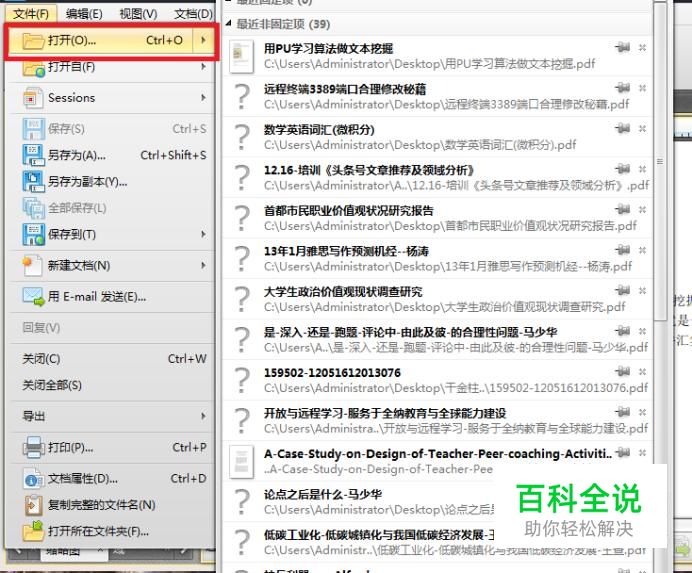The width and height of the screenshot is (692, 573).
Task: Open recent file 首都市民职业价值观状况研究报告
Action: click(x=437, y=218)
